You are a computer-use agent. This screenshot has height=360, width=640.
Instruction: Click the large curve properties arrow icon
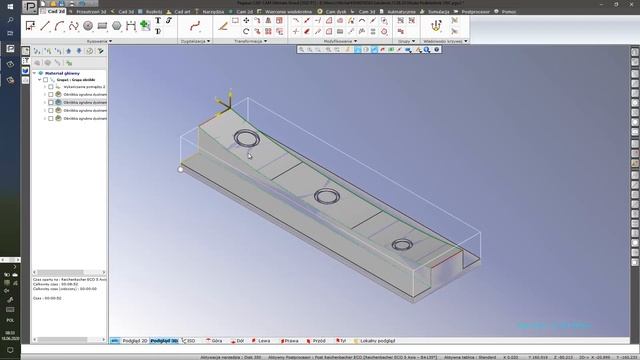pos(436,26)
